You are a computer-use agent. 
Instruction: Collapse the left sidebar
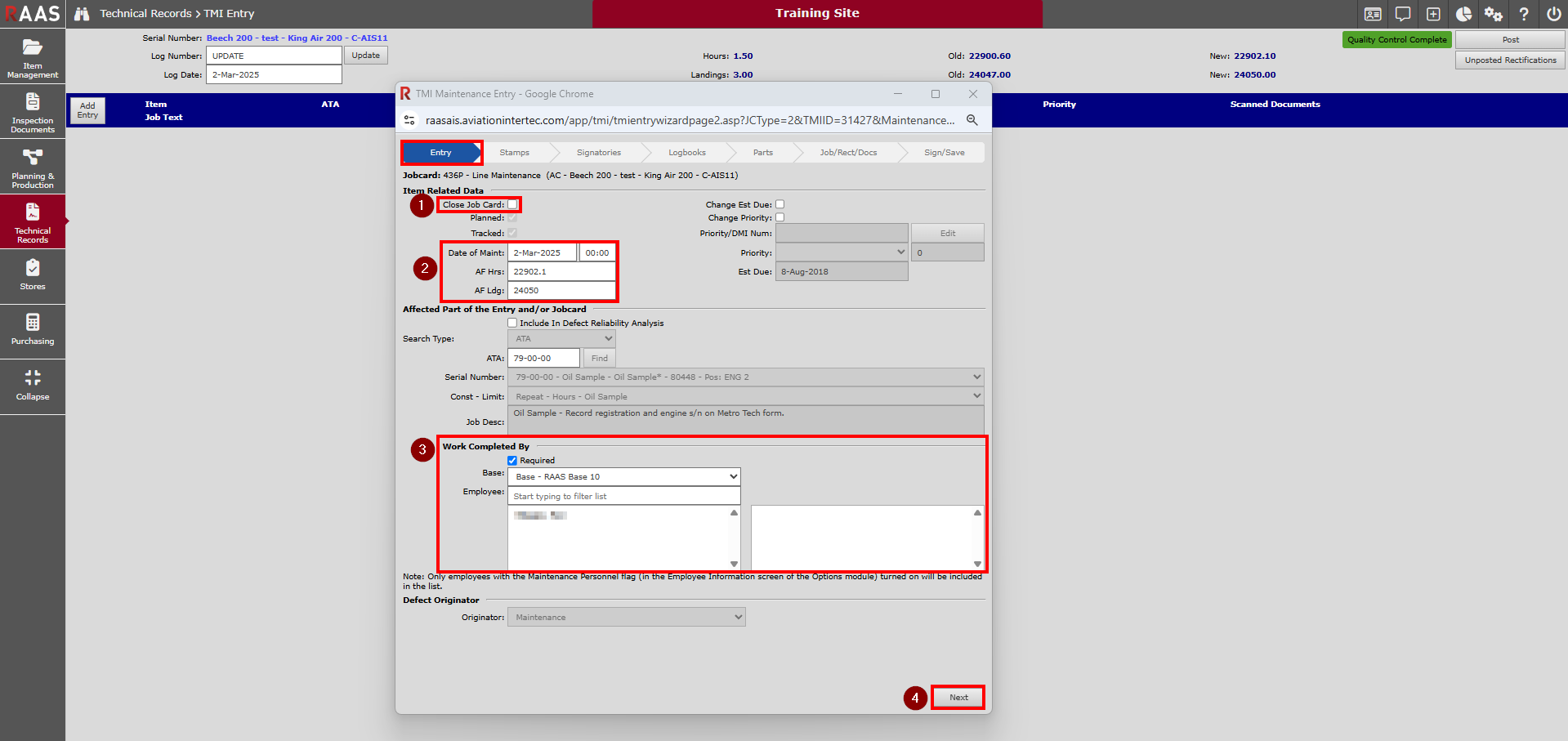[33, 385]
